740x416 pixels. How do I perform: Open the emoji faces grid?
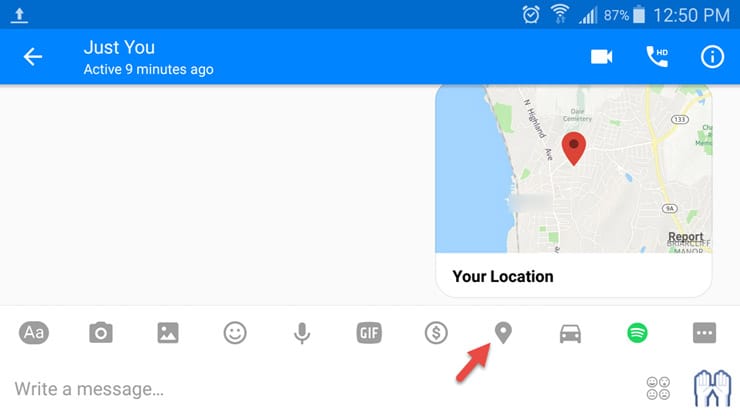tap(658, 388)
